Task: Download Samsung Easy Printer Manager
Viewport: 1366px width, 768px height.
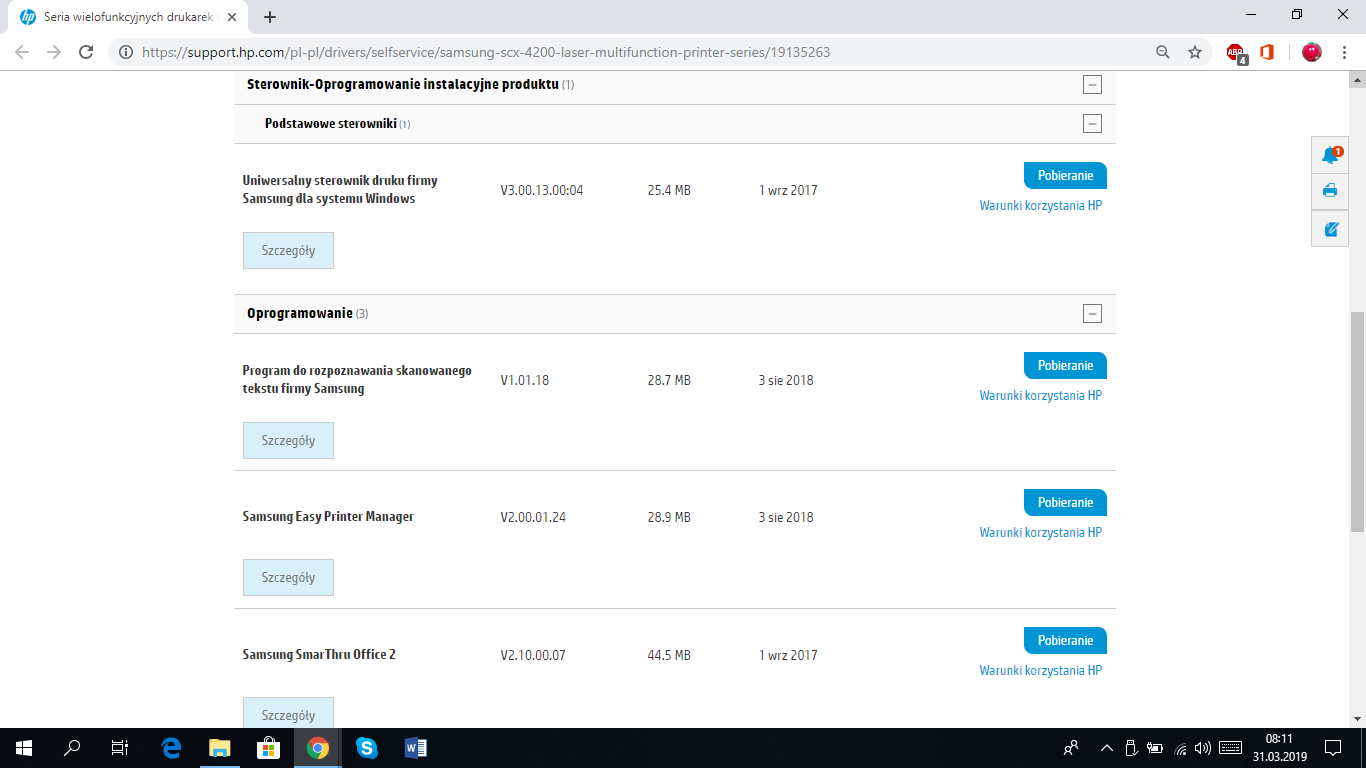Action: point(1065,502)
